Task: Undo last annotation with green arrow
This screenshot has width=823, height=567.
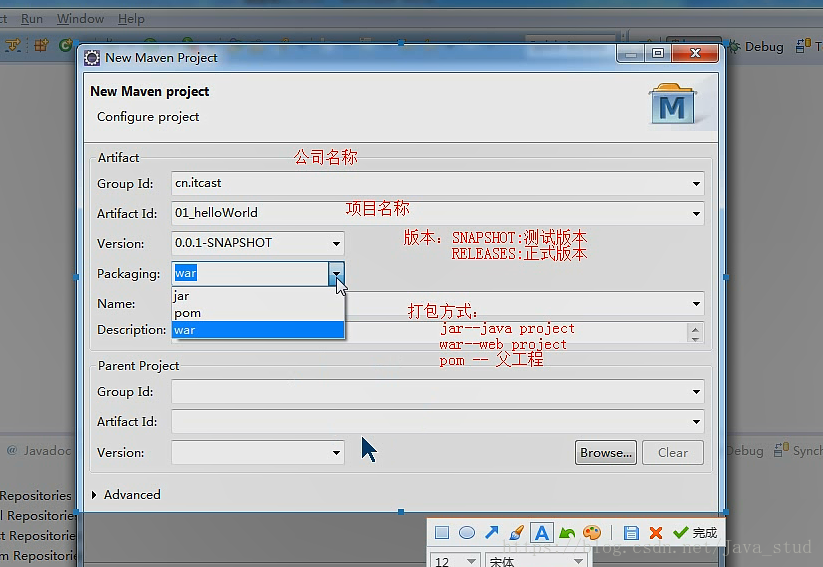Action: 567,533
